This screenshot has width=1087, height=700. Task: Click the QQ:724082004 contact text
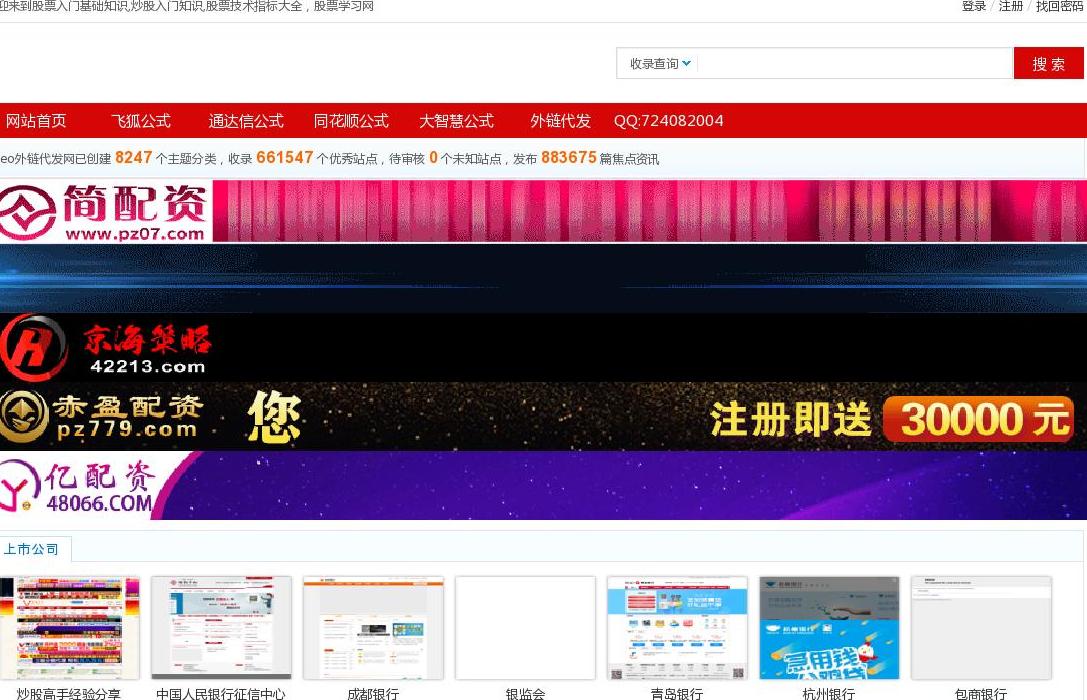pyautogui.click(x=668, y=121)
